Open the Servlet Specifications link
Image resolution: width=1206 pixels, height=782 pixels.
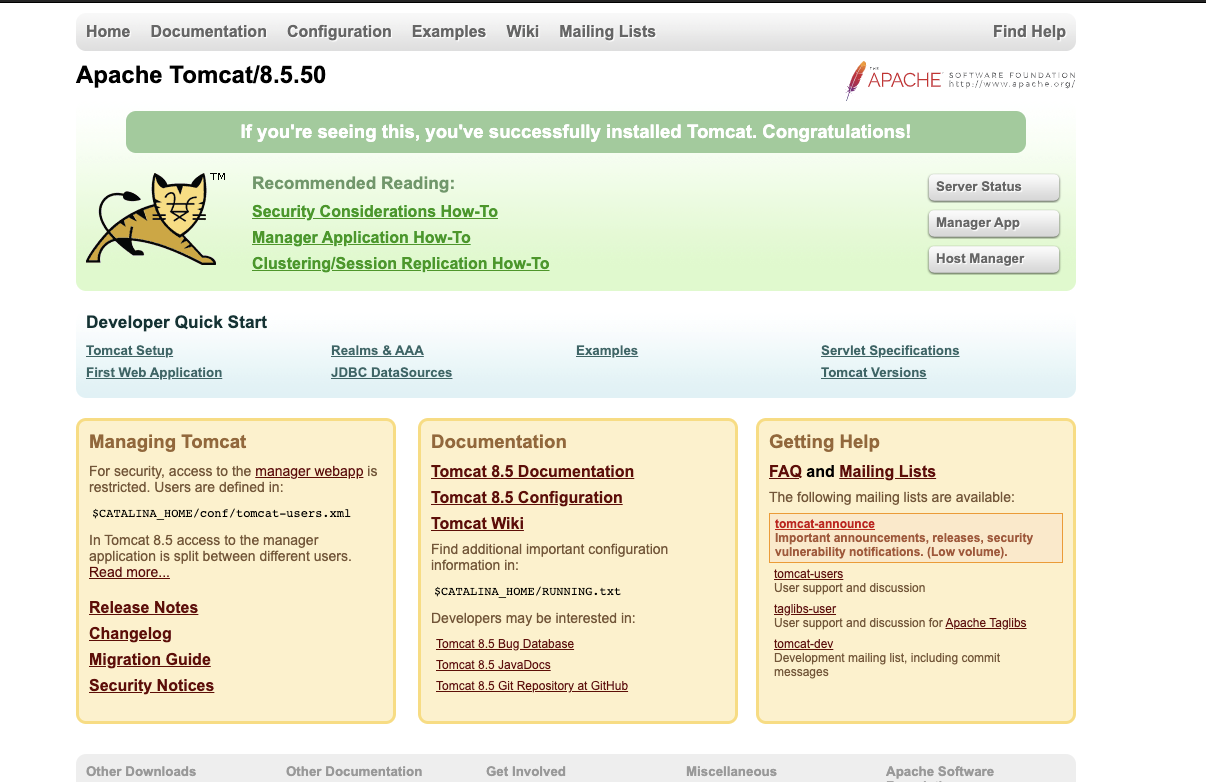890,350
